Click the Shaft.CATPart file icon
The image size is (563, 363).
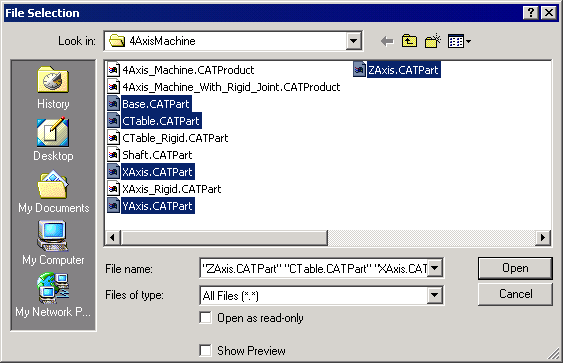(113, 155)
